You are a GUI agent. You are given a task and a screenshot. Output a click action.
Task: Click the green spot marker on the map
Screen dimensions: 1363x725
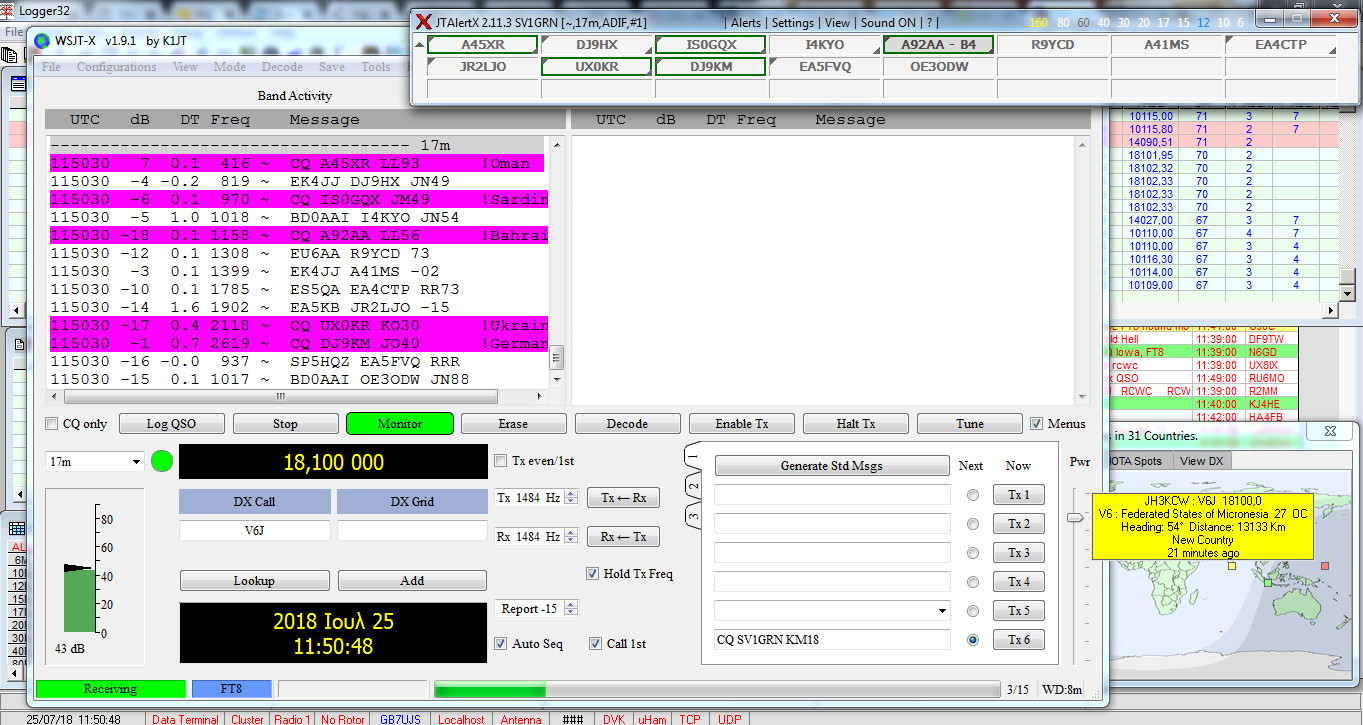(x=1268, y=581)
